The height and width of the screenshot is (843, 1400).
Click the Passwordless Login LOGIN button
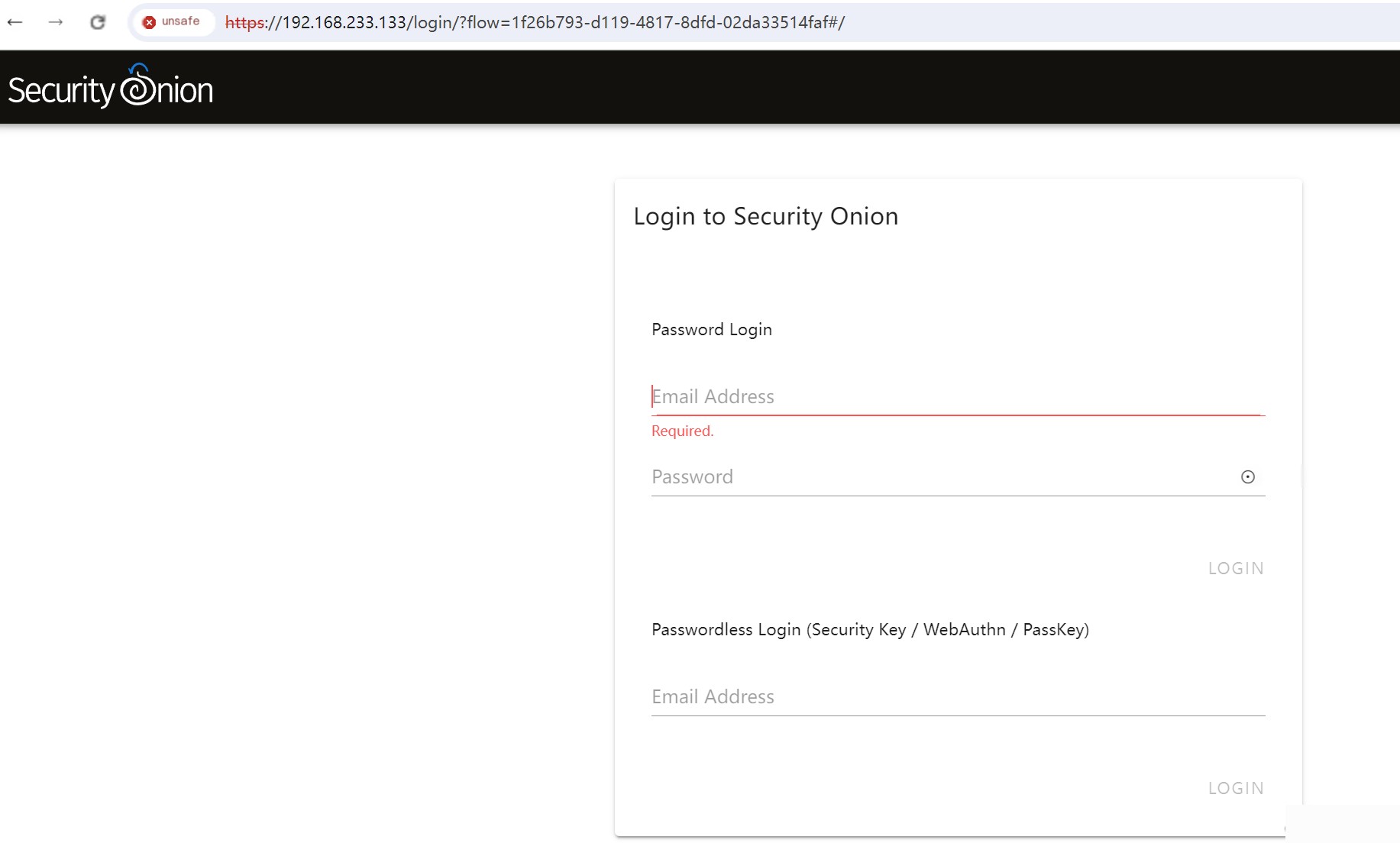(x=1236, y=788)
